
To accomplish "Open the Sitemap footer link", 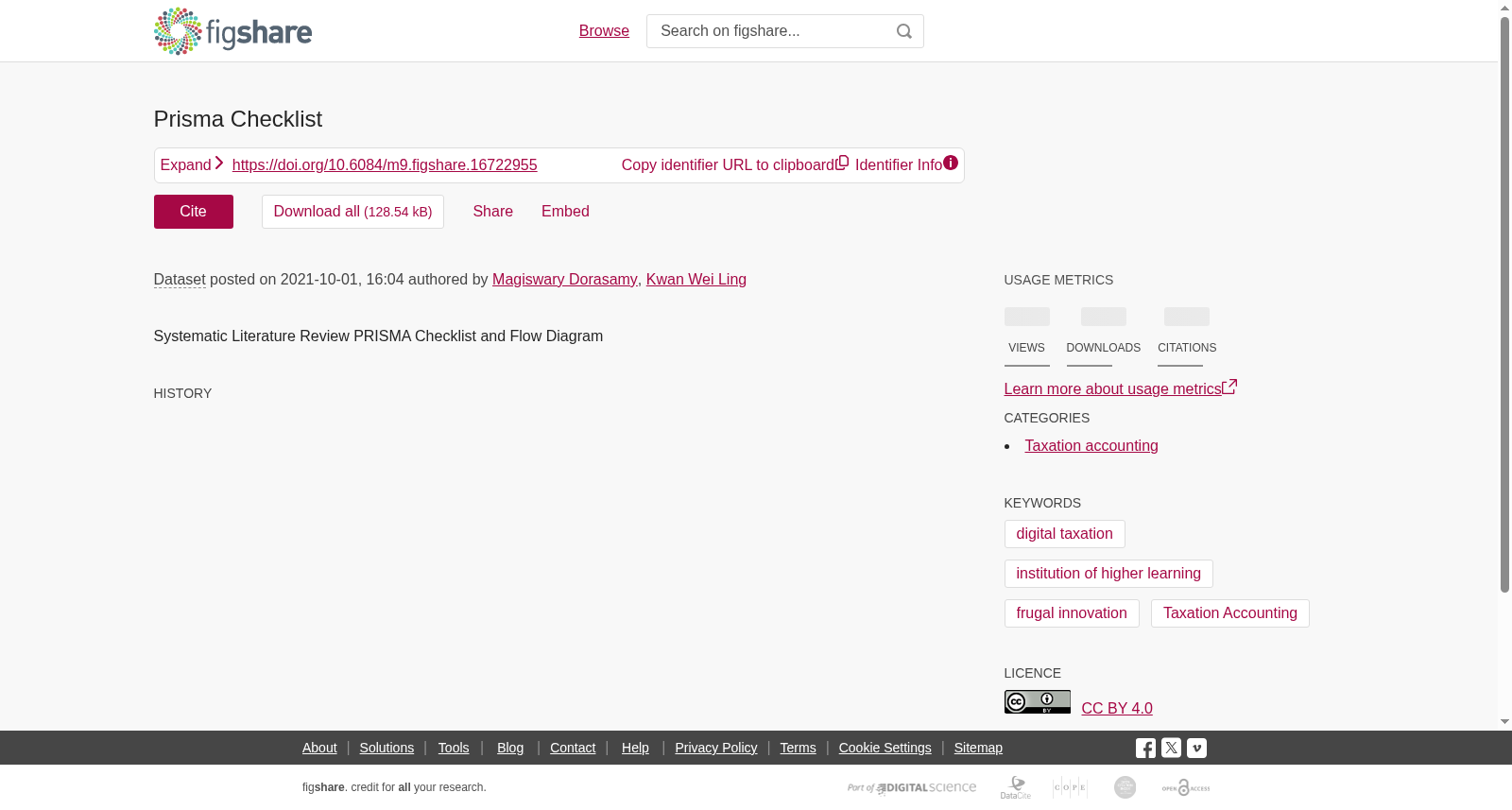I will click(978, 748).
